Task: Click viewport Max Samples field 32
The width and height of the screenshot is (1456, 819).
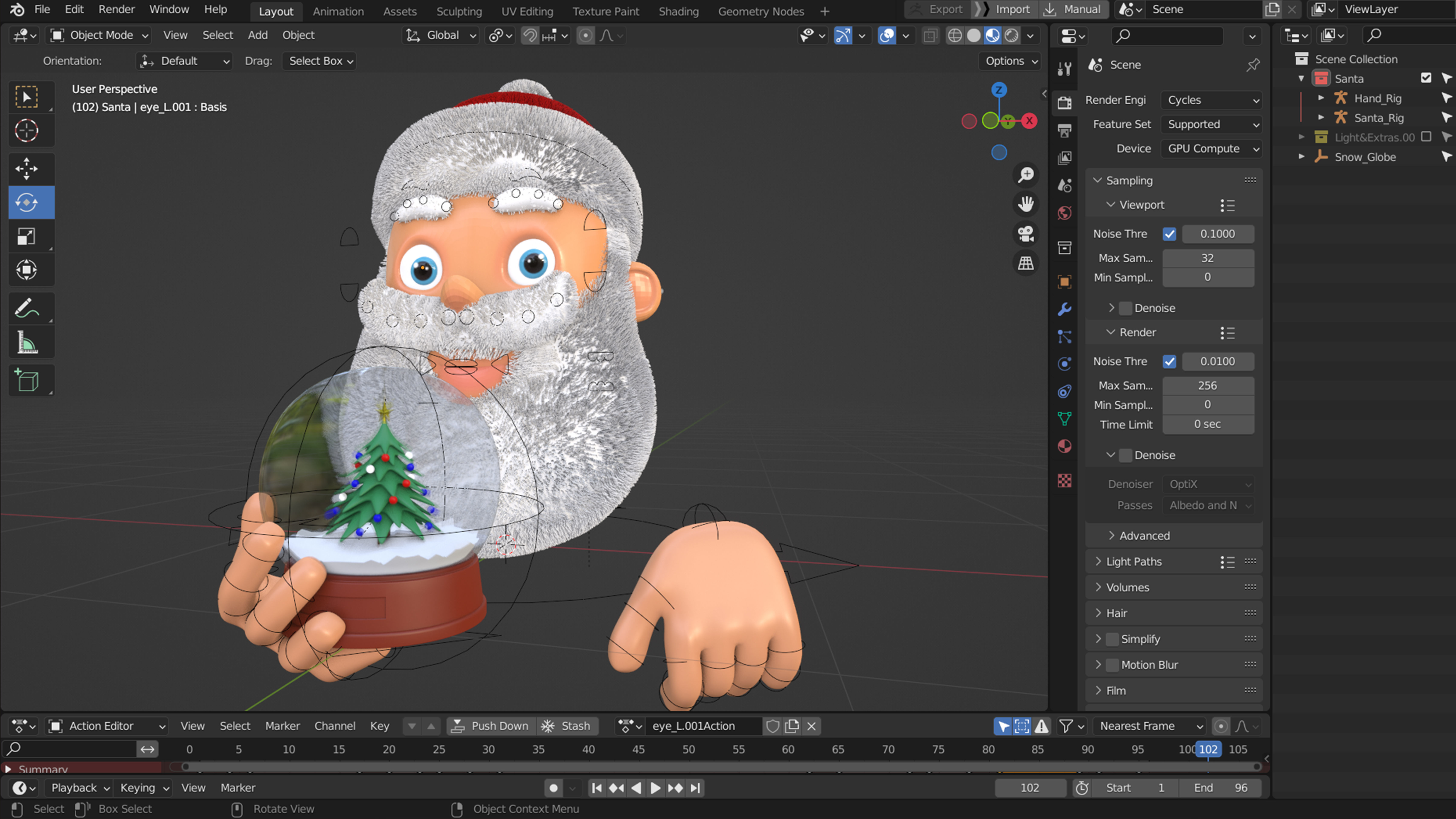Action: [1208, 258]
